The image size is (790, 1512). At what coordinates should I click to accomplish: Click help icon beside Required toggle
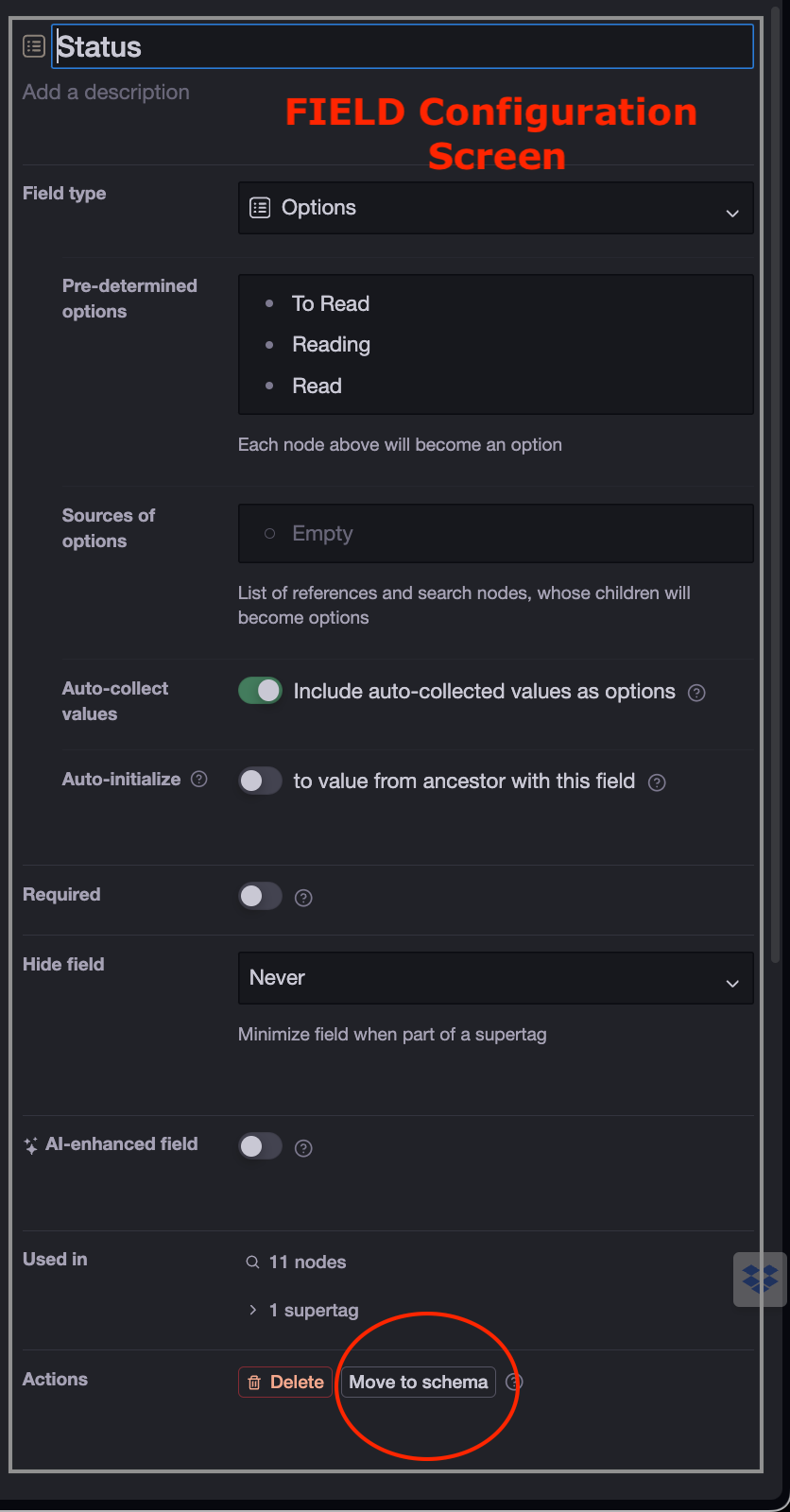coord(303,898)
